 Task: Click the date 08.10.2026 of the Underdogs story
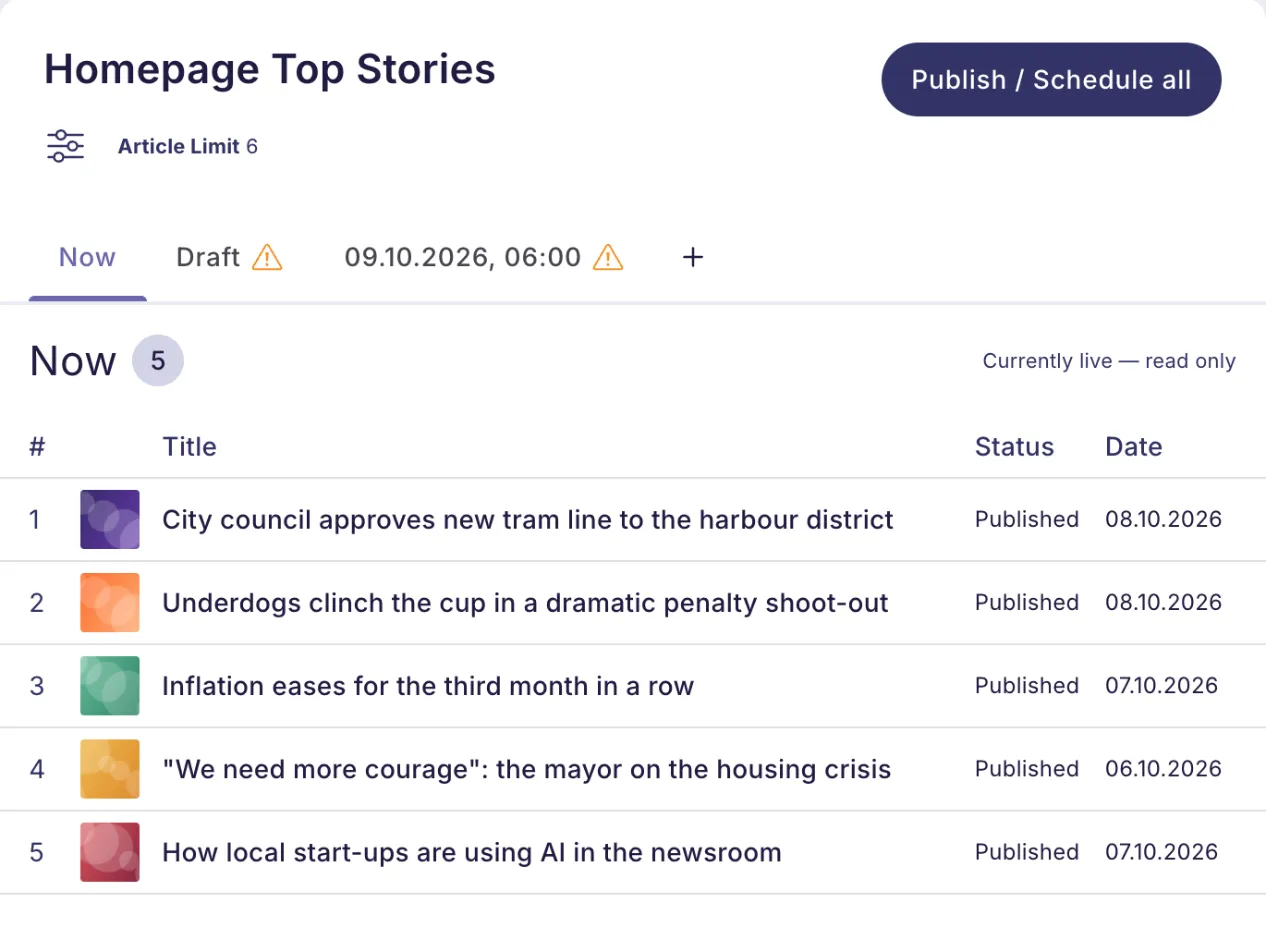pos(1163,603)
